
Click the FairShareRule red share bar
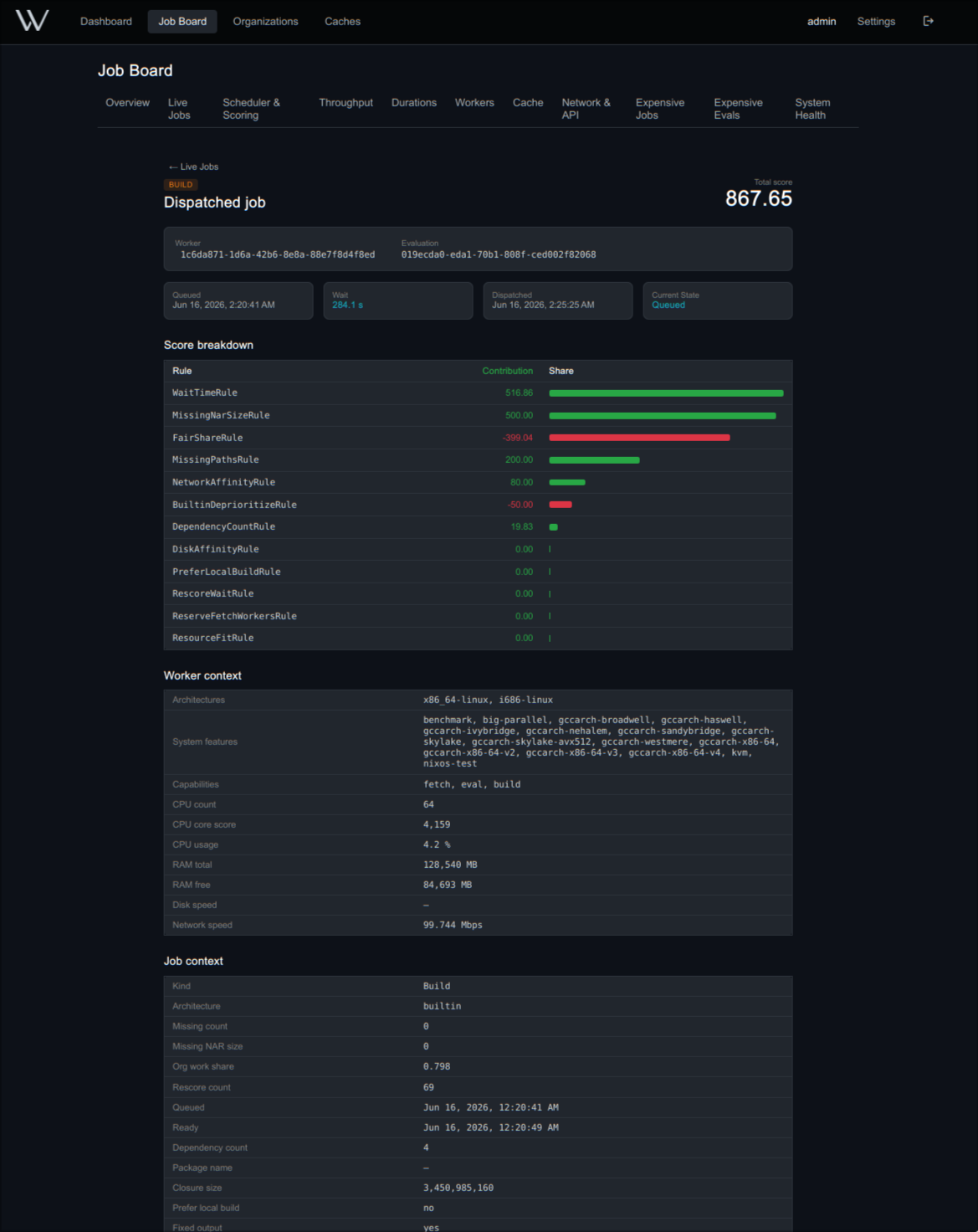pyautogui.click(x=639, y=438)
